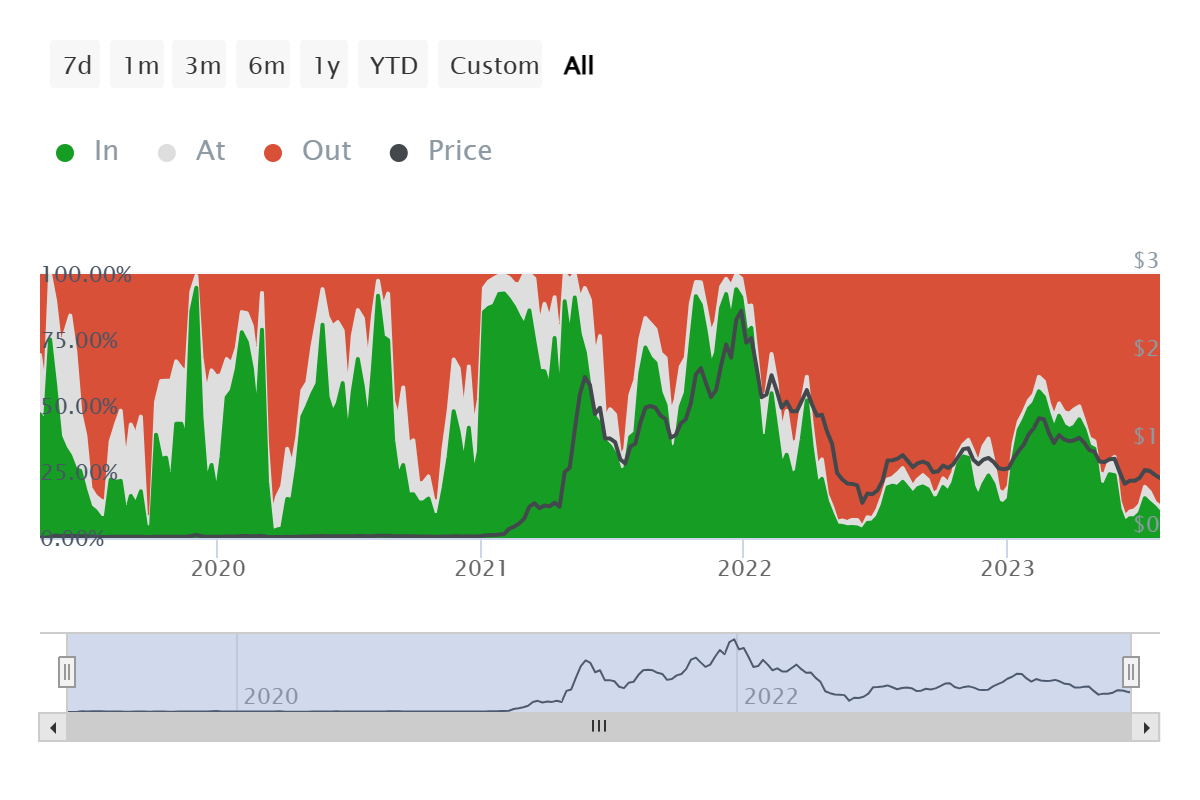This screenshot has height=800, width=1200.
Task: Click the left scrollbar arrow
Action: click(52, 727)
